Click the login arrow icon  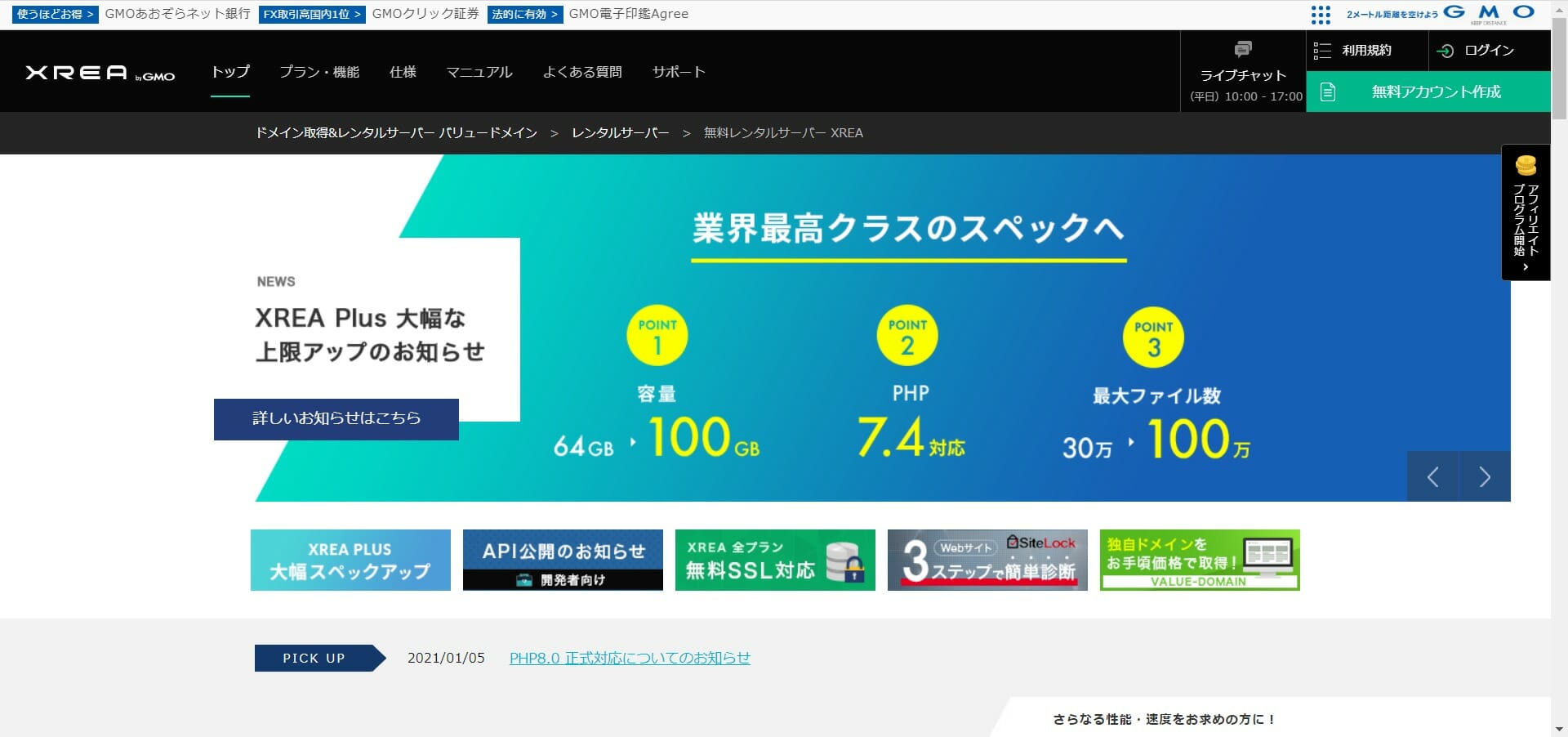click(1445, 51)
